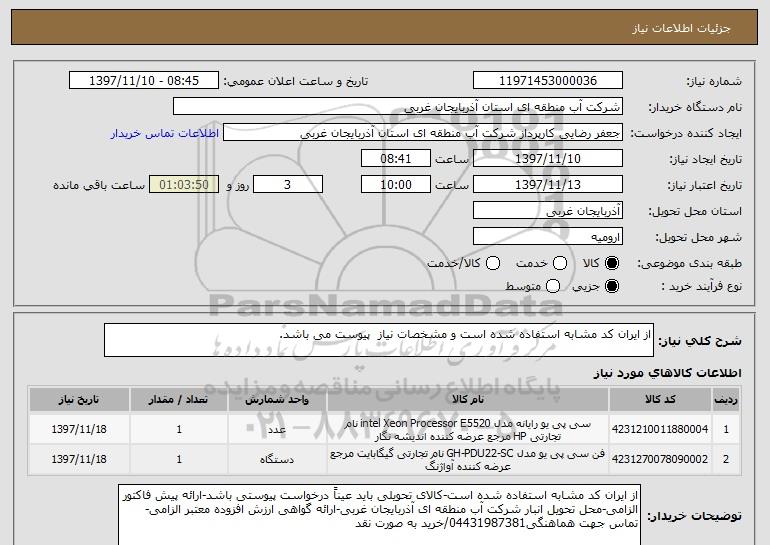Click the creation date field 1397/11/10
The width and height of the screenshot is (770, 545).
548,159
